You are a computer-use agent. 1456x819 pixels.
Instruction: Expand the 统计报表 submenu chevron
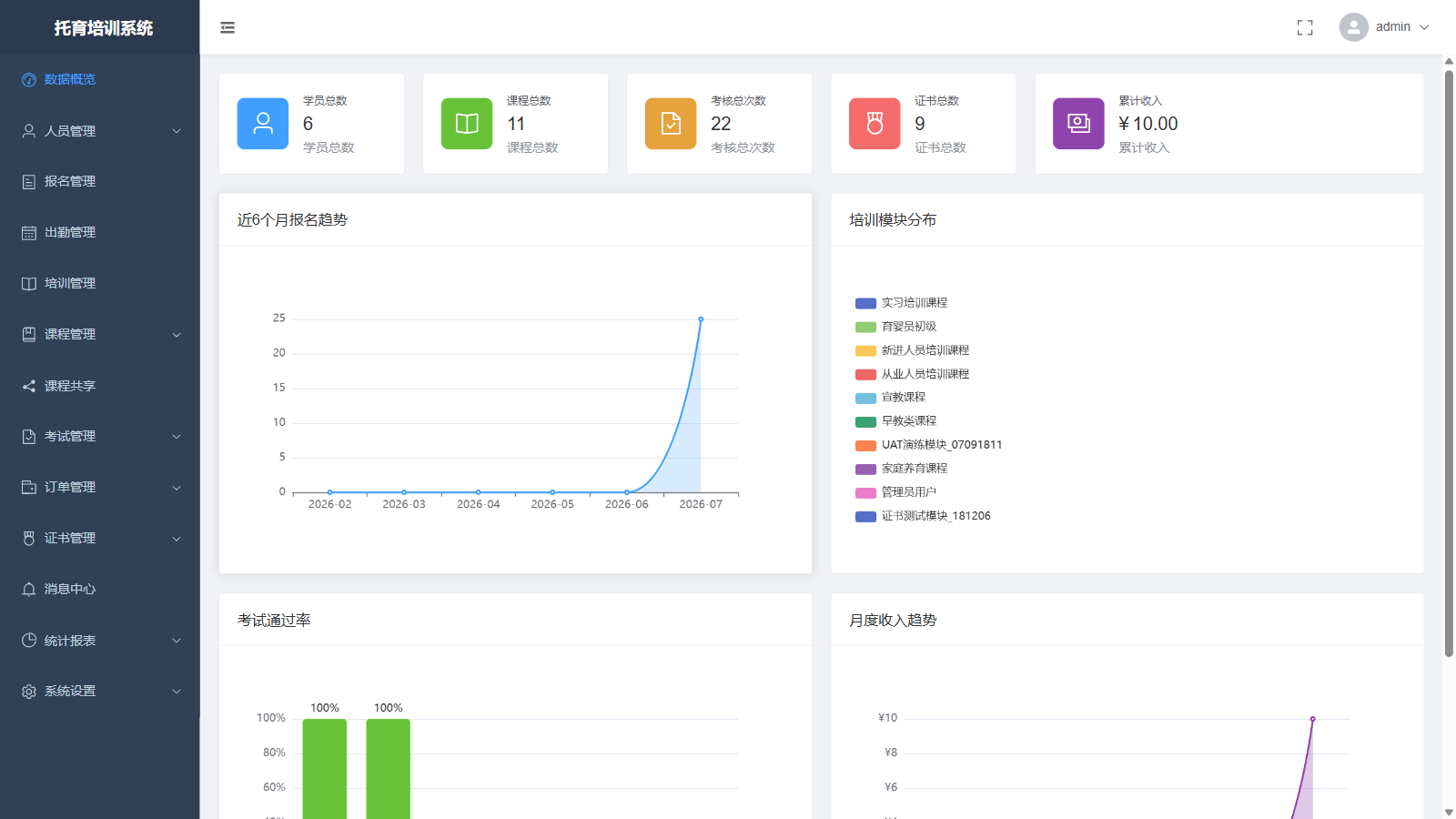[177, 641]
